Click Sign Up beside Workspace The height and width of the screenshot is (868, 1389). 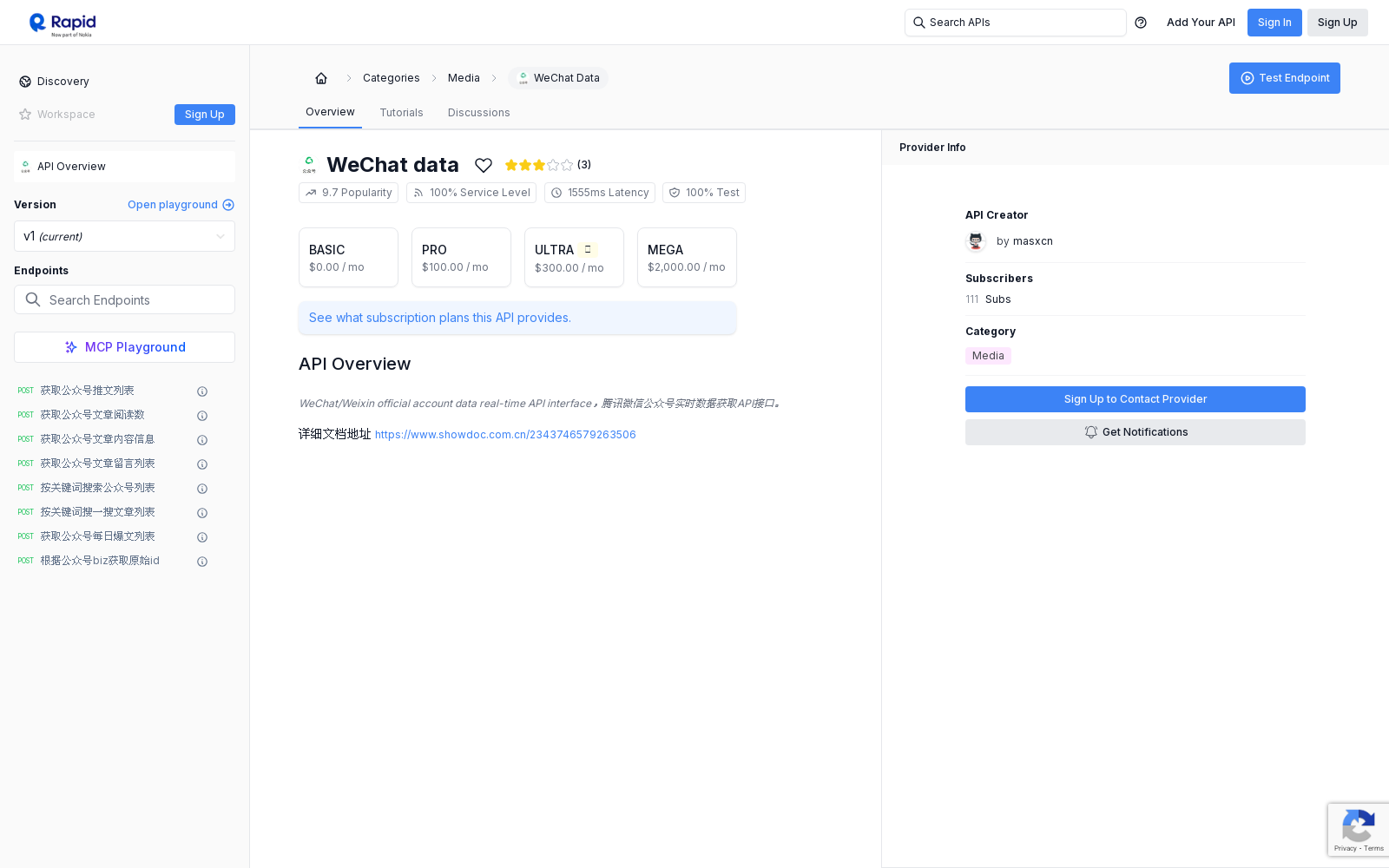pos(205,115)
